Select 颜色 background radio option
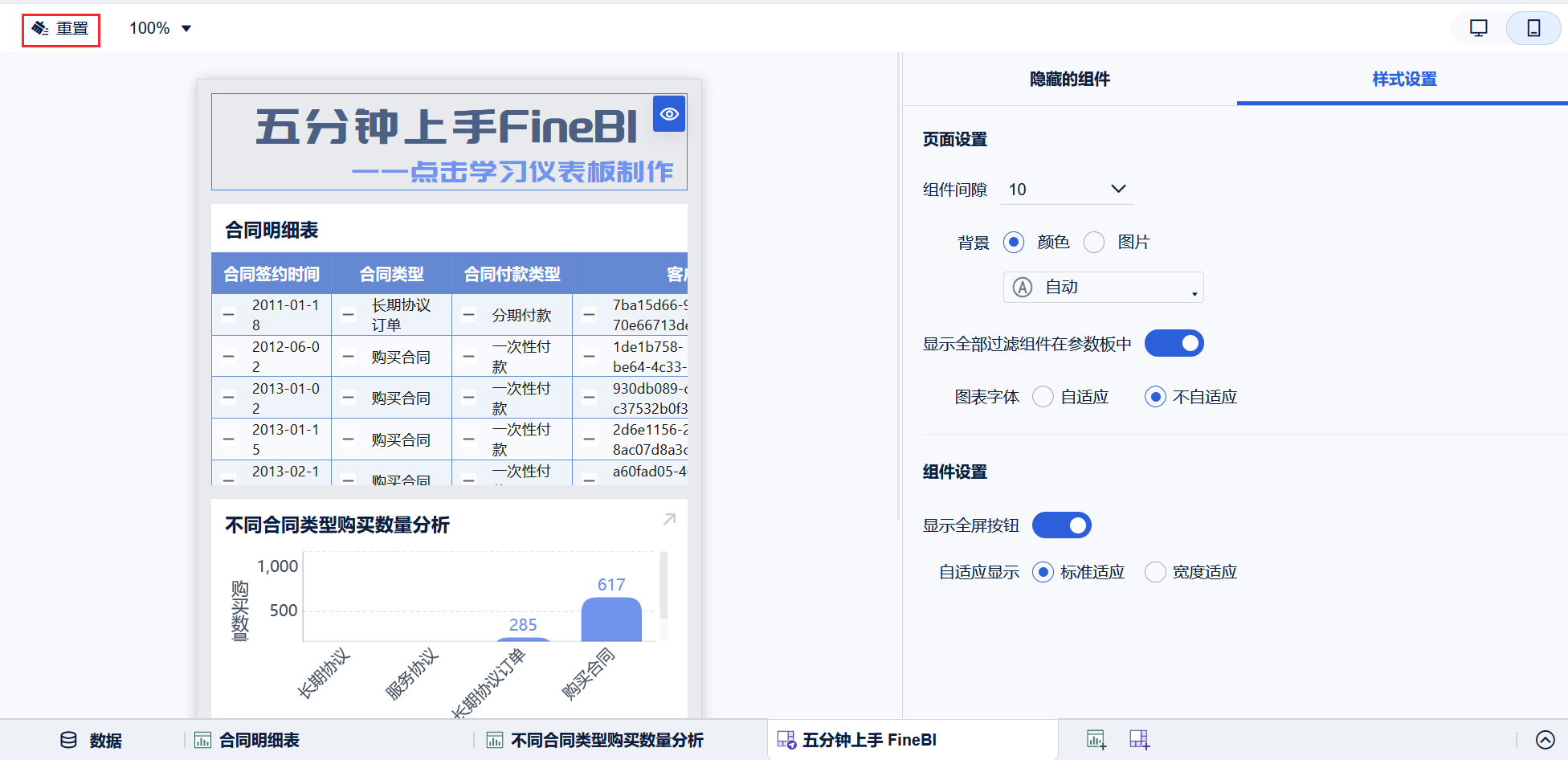 coord(1014,242)
